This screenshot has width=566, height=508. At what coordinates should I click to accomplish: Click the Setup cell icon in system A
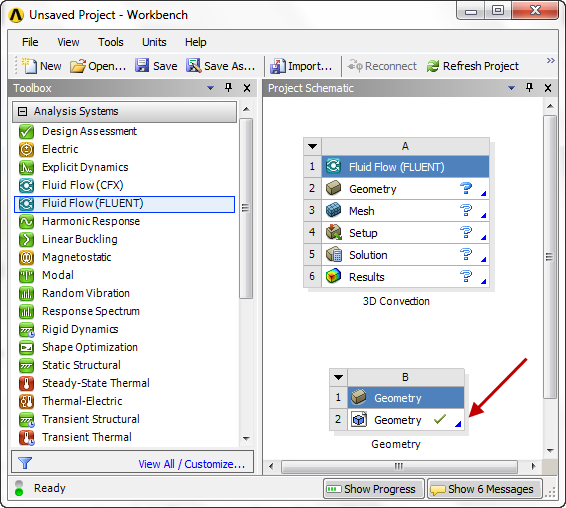tap(334, 232)
